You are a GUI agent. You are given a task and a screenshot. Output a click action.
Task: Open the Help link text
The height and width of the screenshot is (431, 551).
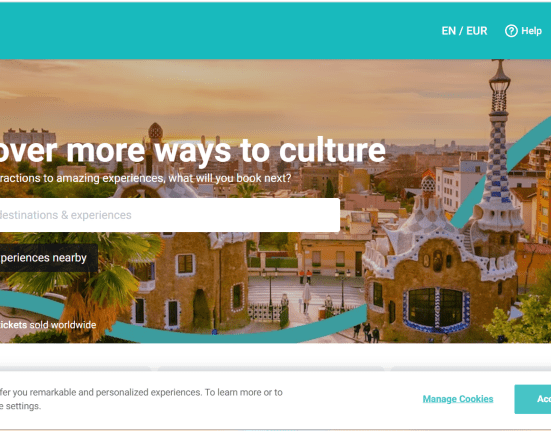(x=531, y=31)
